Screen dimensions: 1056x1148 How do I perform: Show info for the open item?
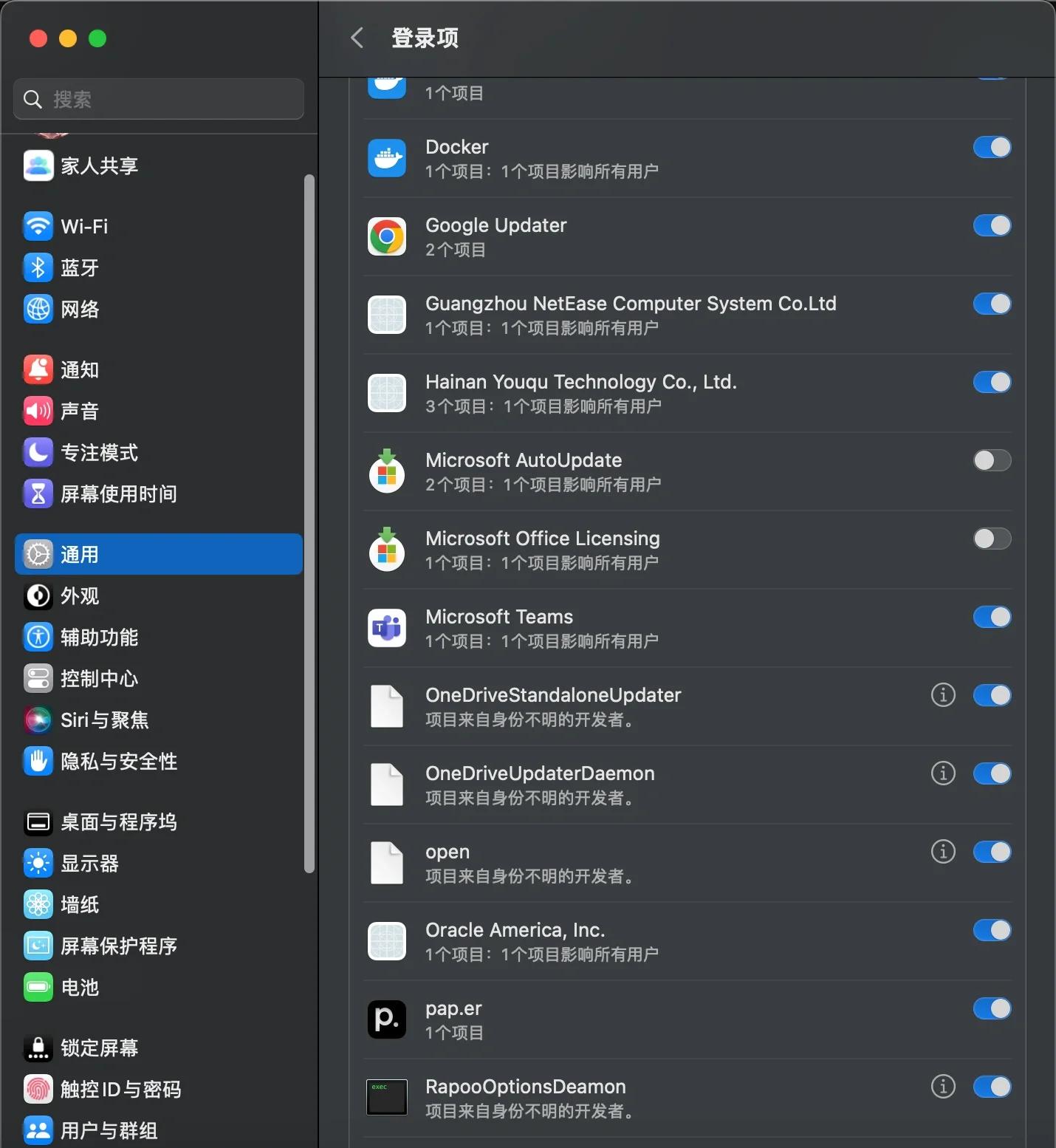pyautogui.click(x=943, y=852)
